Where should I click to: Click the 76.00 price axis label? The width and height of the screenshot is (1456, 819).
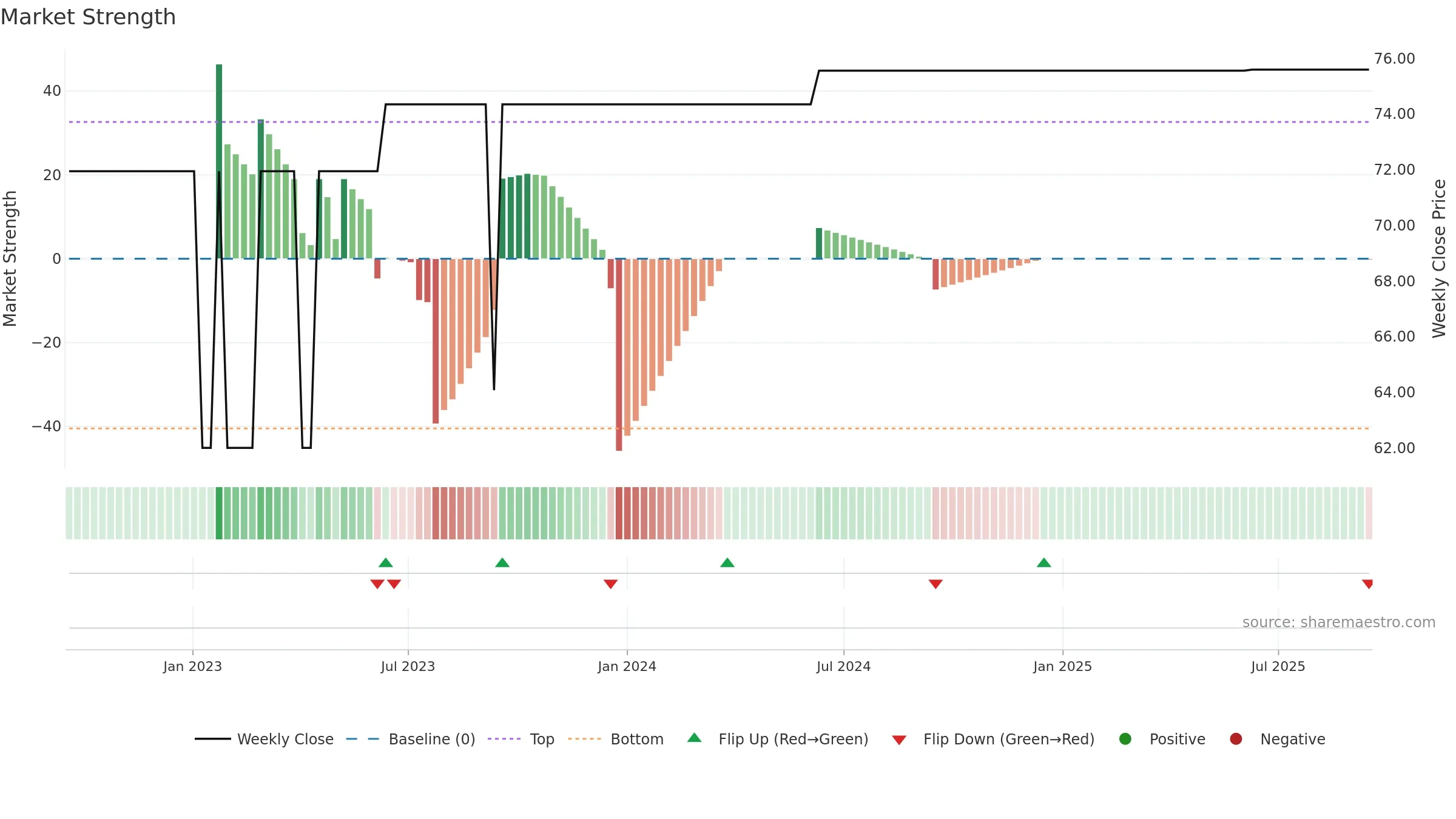pyautogui.click(x=1394, y=59)
